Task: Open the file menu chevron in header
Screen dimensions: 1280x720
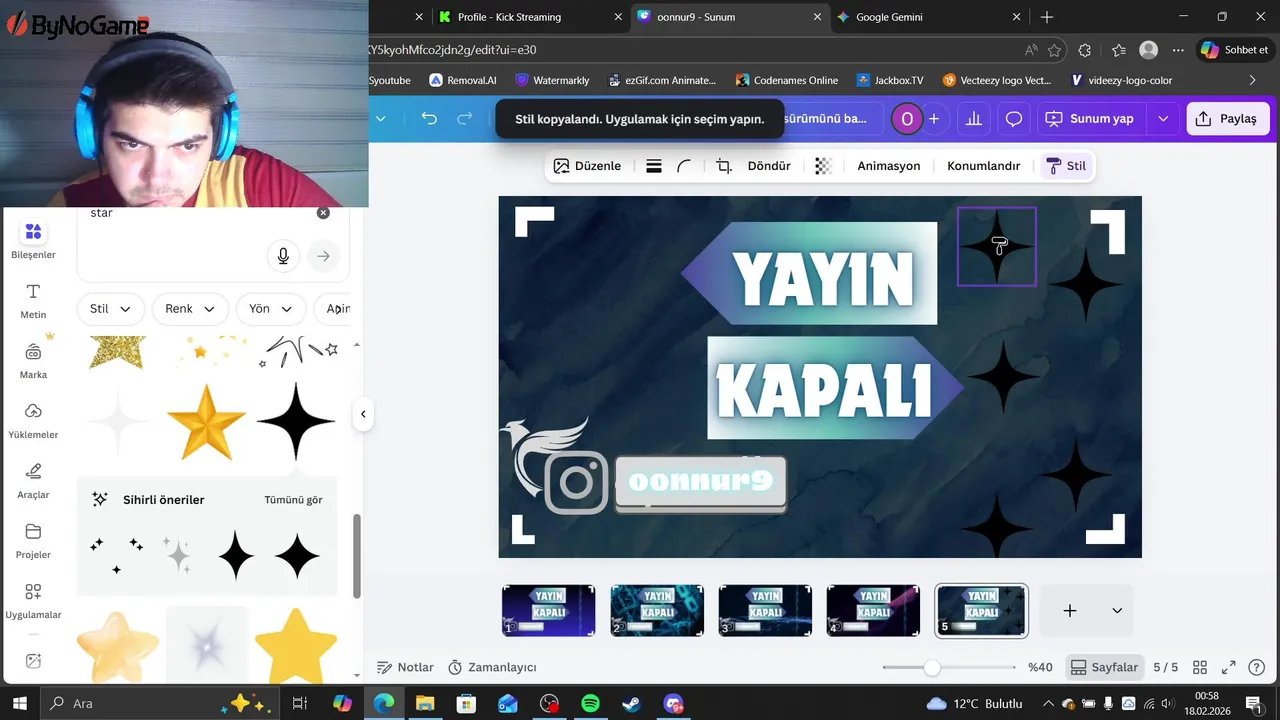Action: tap(380, 118)
